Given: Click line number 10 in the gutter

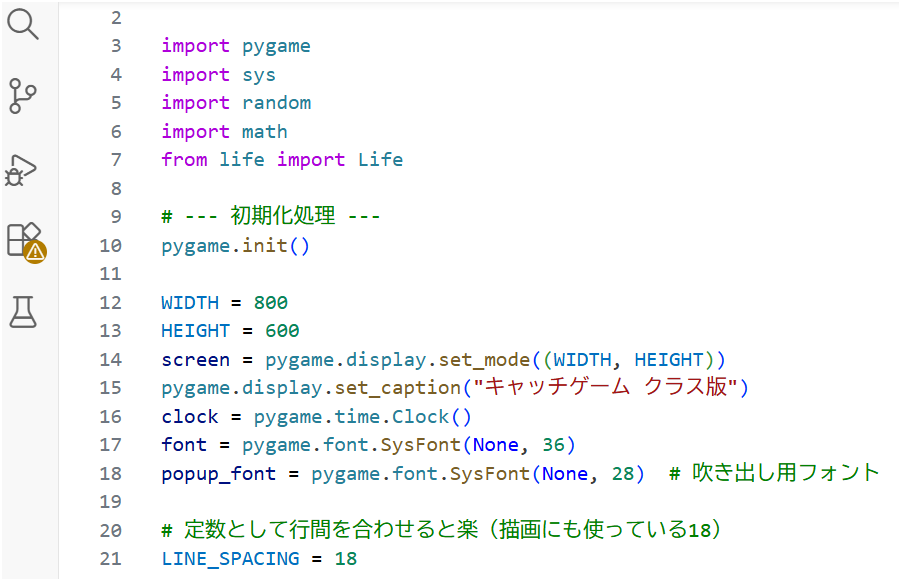Looking at the screenshot, I should coord(110,245).
